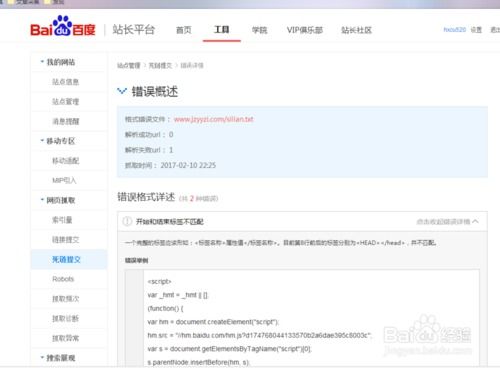Click the s.parentNode.insertBefore code line

[198, 362]
